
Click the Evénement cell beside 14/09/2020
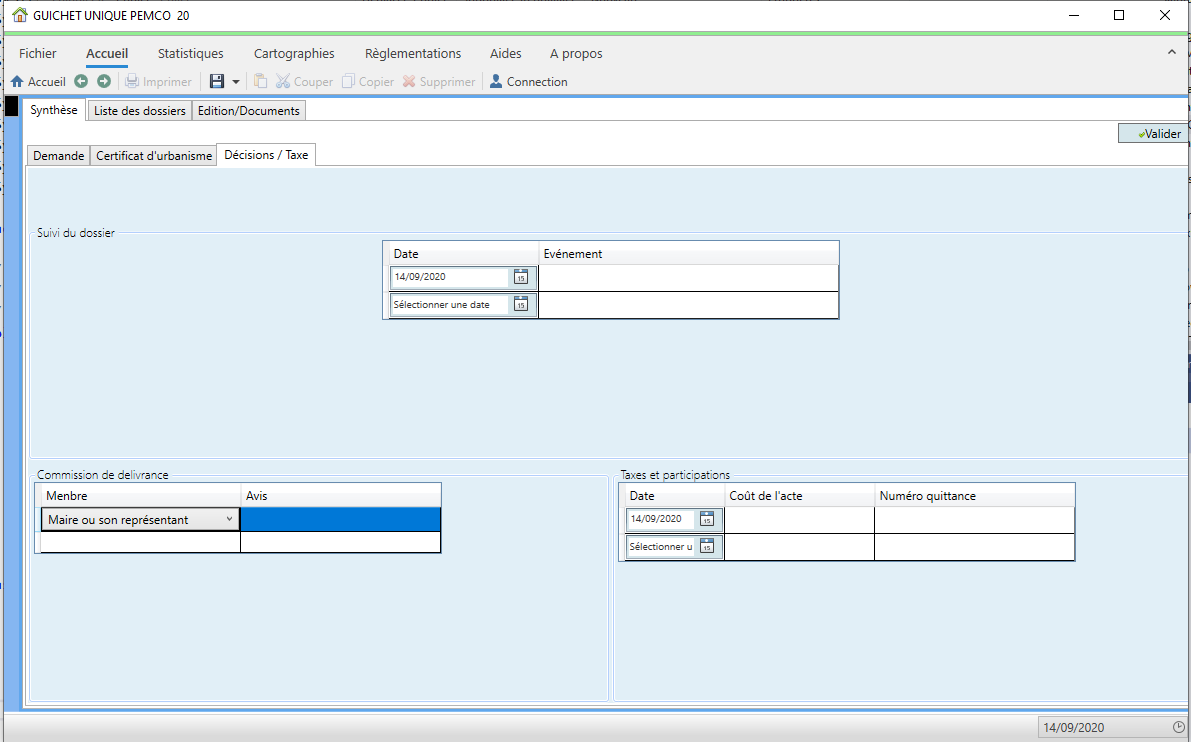pyautogui.click(x=688, y=278)
